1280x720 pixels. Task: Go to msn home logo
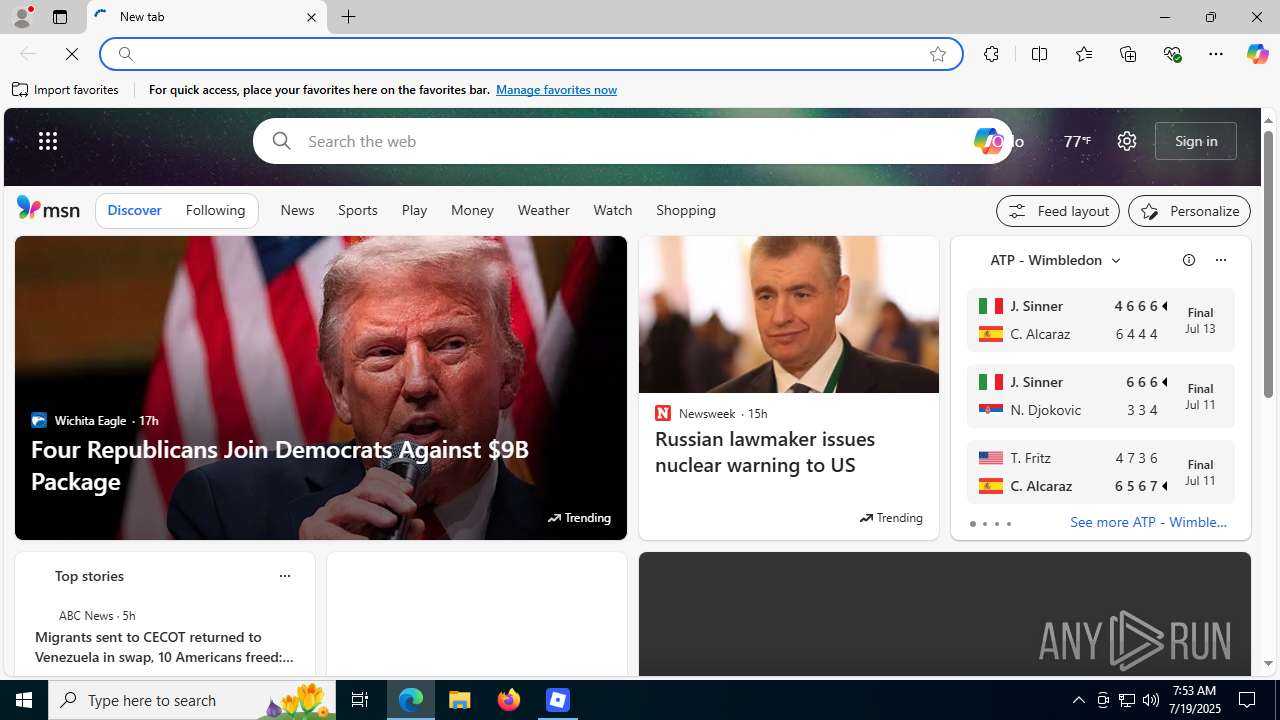click(x=48, y=208)
